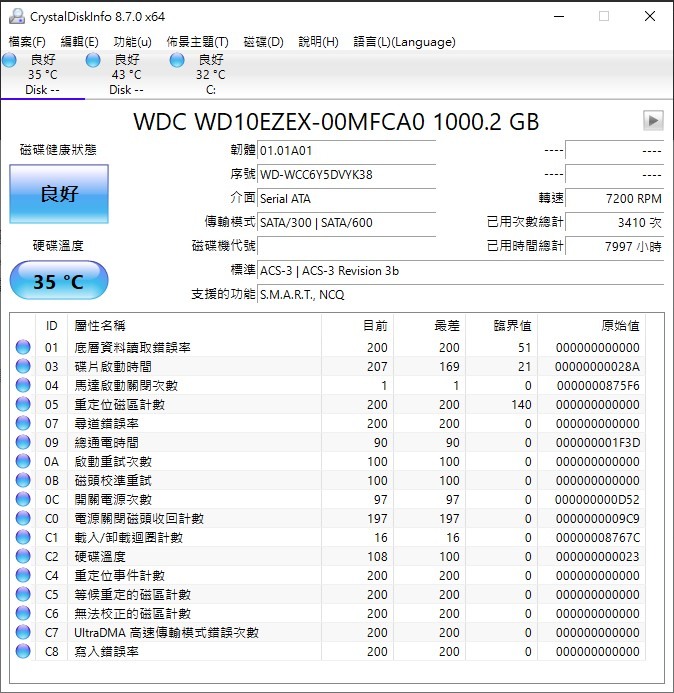Open the 磁碟(D) menu

[263, 42]
